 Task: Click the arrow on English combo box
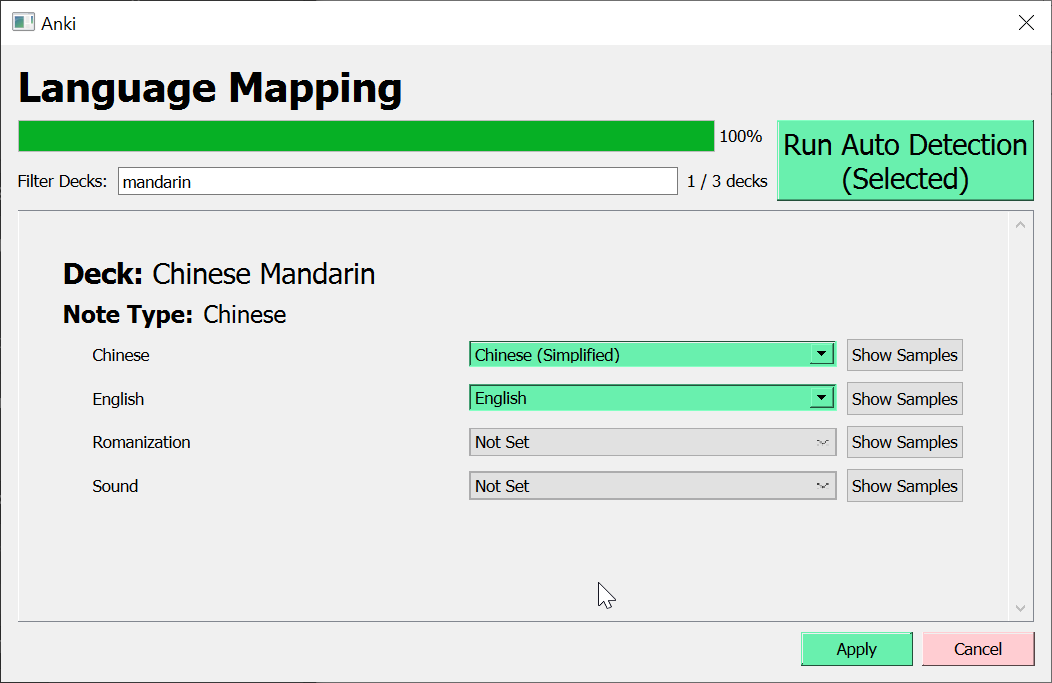(821, 398)
